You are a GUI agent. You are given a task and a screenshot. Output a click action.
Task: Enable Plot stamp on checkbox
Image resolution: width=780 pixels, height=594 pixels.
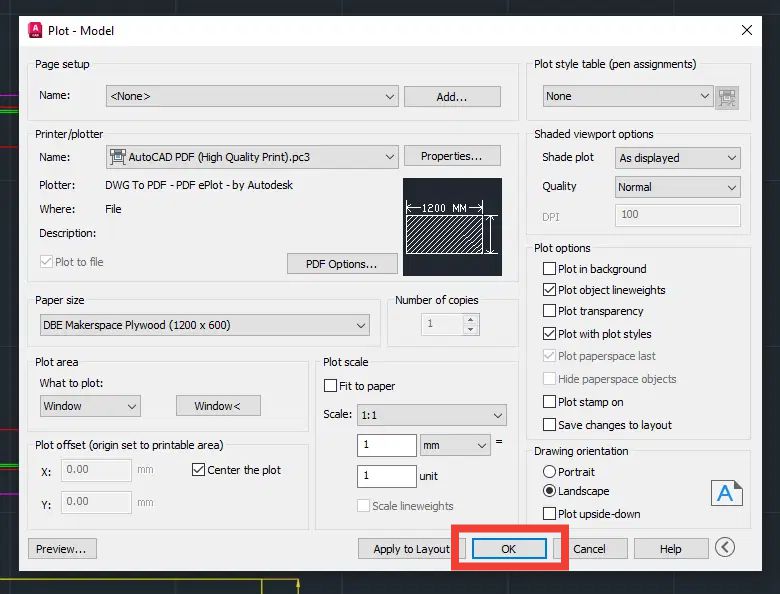549,401
